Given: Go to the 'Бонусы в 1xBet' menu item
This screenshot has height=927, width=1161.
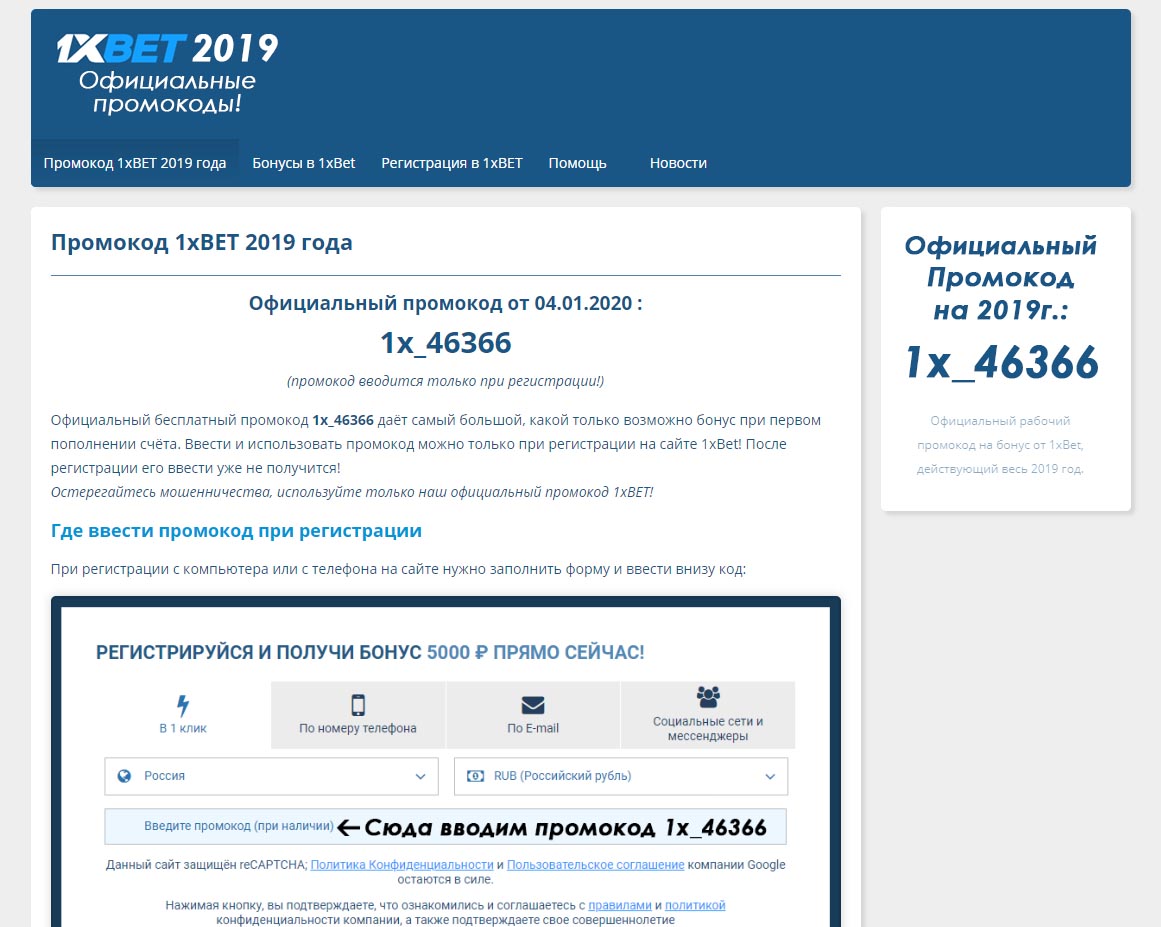Looking at the screenshot, I should click(x=304, y=163).
